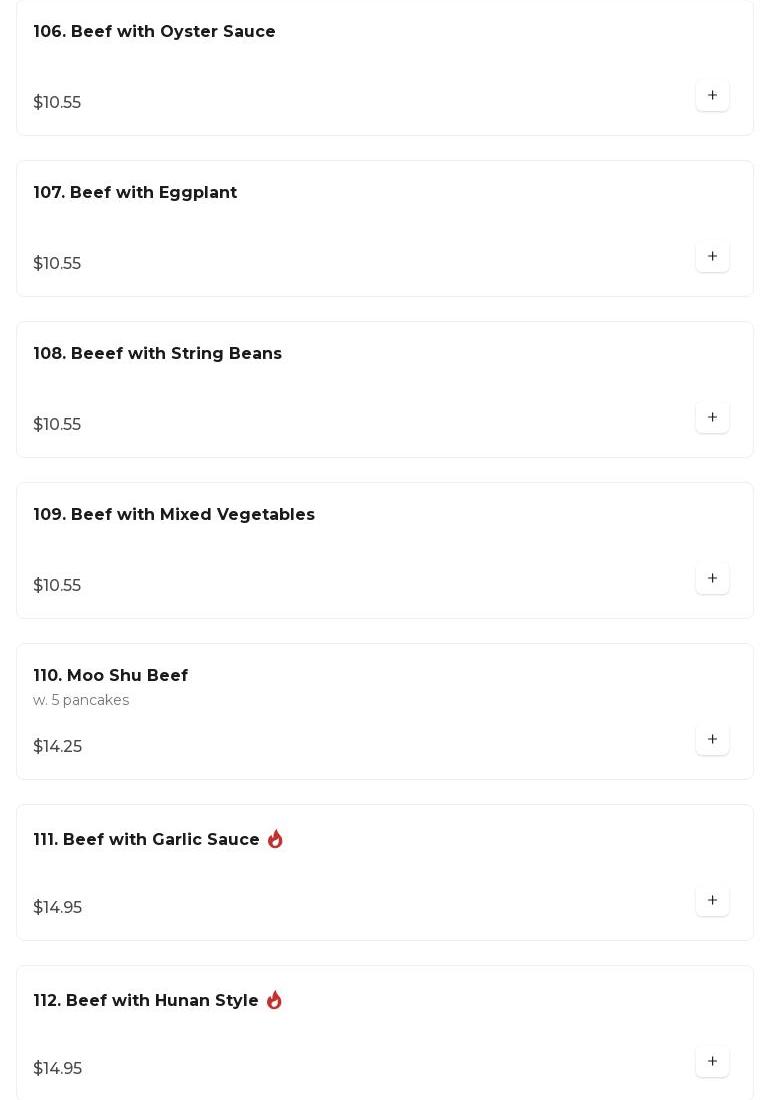Open 106. Beef with Oyster Sauce item
This screenshot has width=770, height=1100.
coord(154,32)
